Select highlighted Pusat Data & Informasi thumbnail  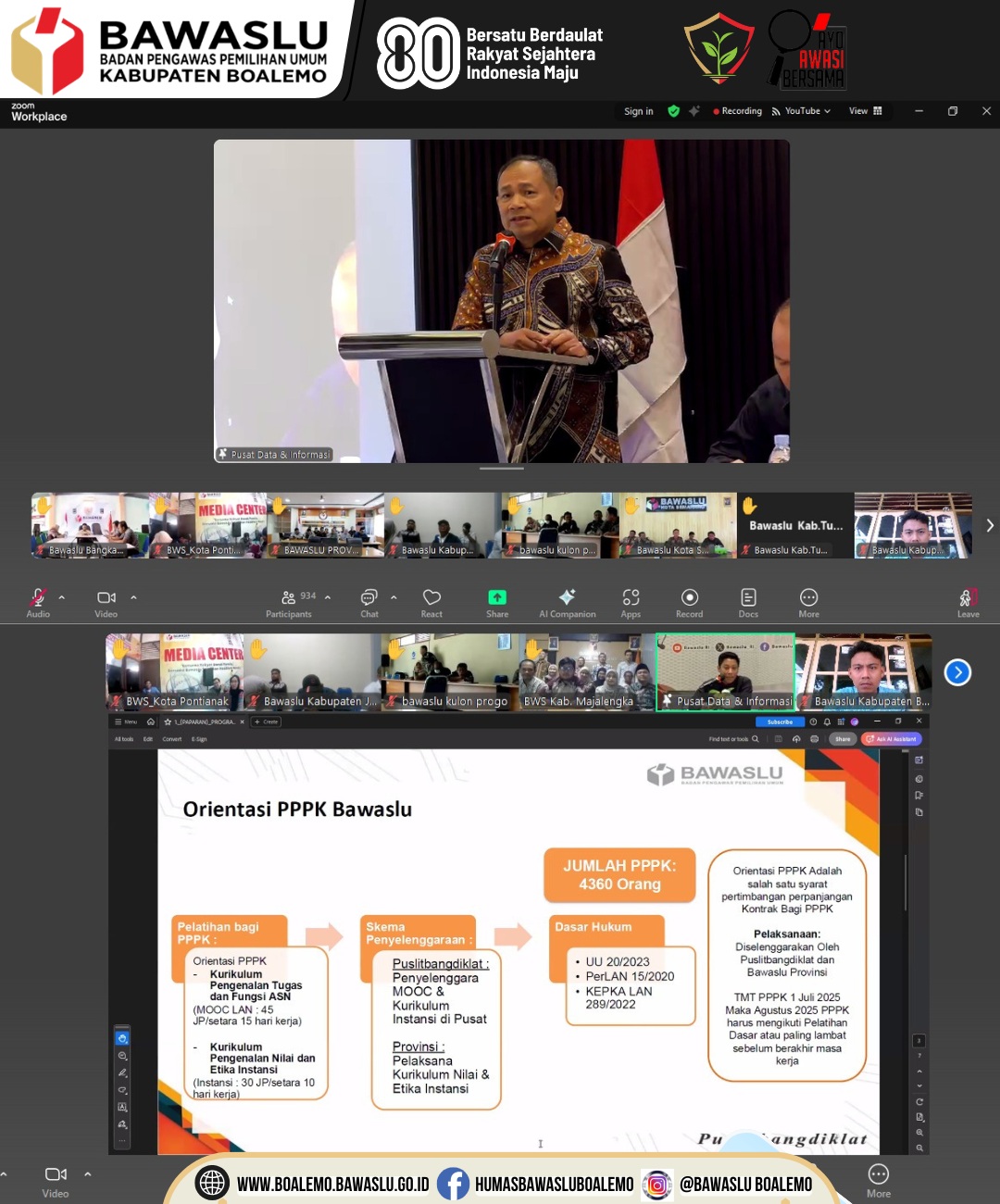725,672
